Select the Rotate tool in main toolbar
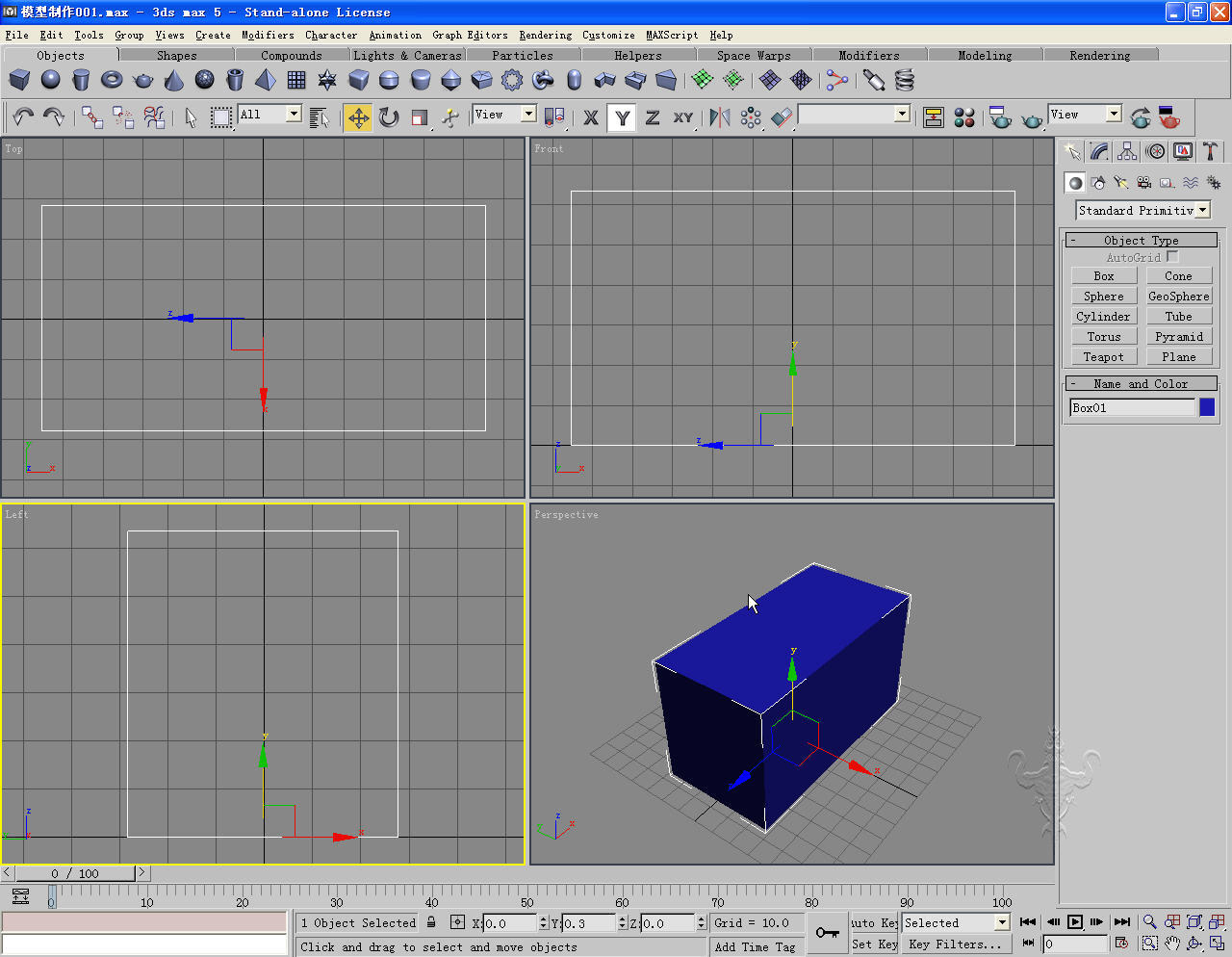 (x=389, y=117)
